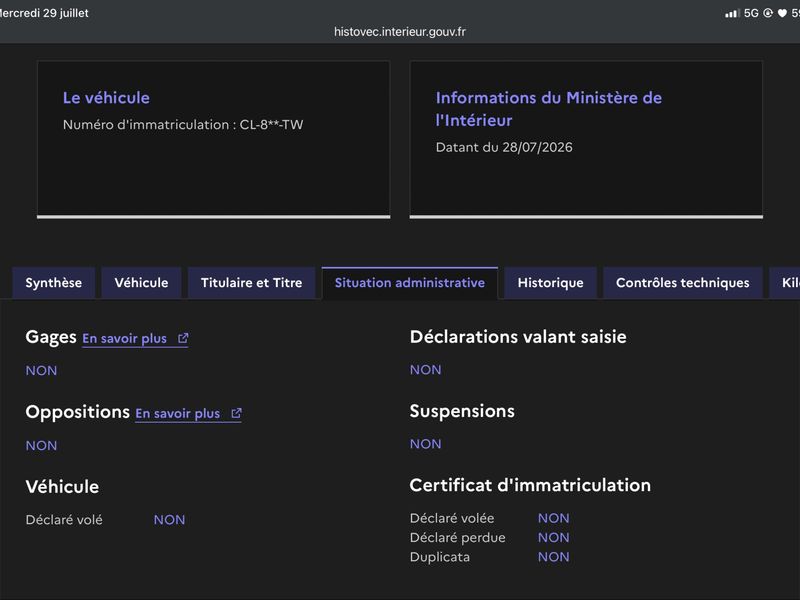Click the NON value for Déclaré perdue

[554, 538]
